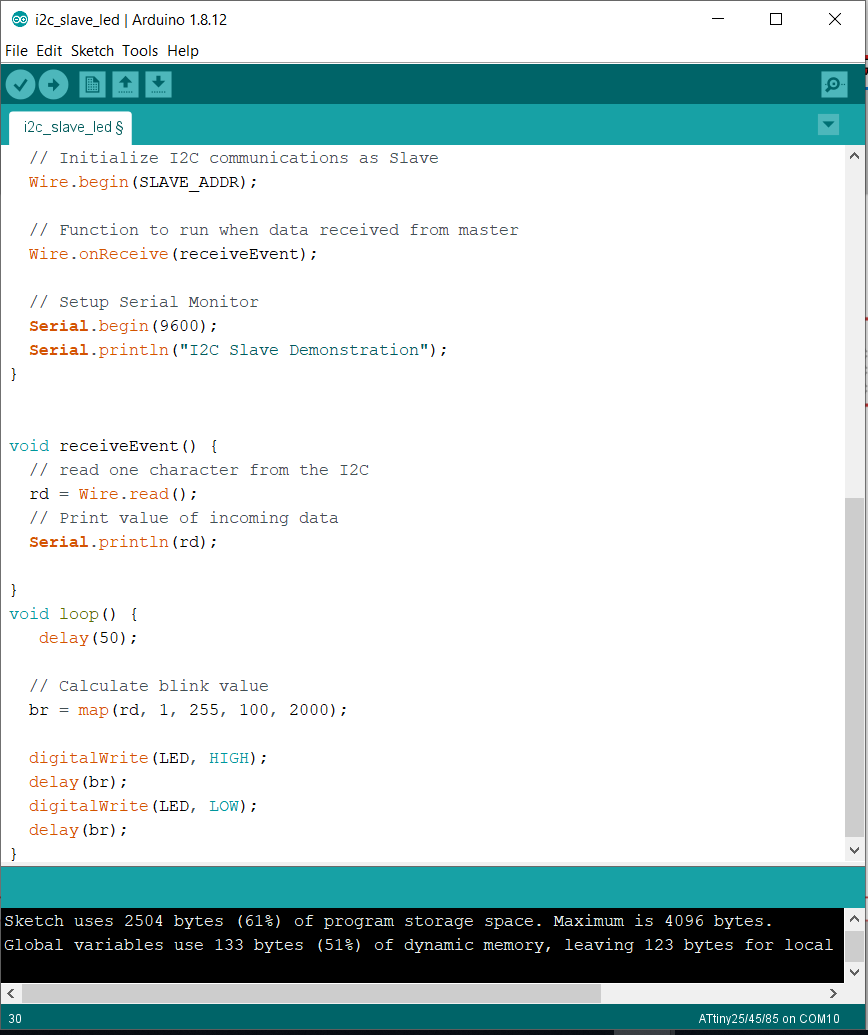Viewport: 868px width, 1035px height.
Task: Open the tab options dropdown arrow
Action: pyautogui.click(x=828, y=124)
